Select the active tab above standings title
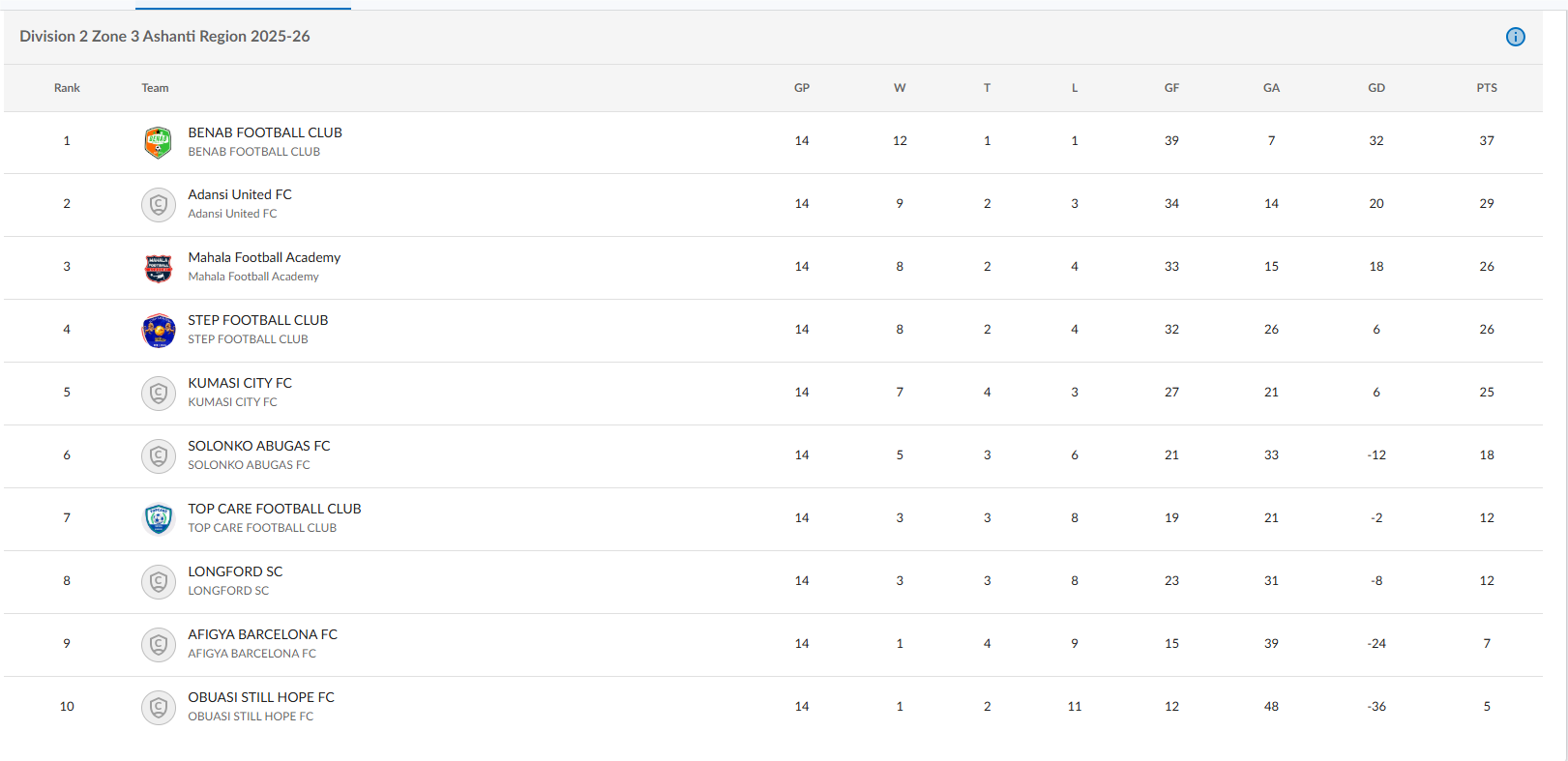Image resolution: width=1568 pixels, height=761 pixels. point(243,6)
